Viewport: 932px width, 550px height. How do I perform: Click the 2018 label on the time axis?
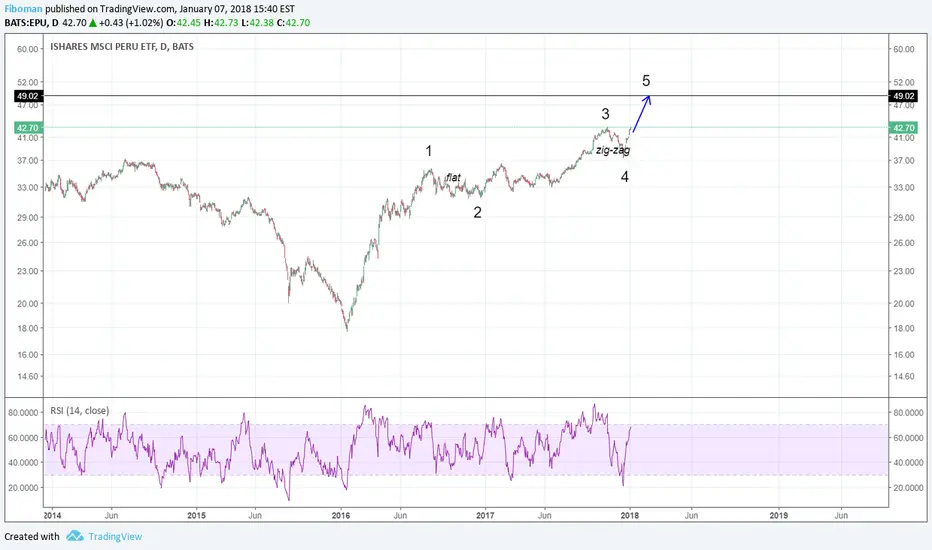pyautogui.click(x=629, y=515)
